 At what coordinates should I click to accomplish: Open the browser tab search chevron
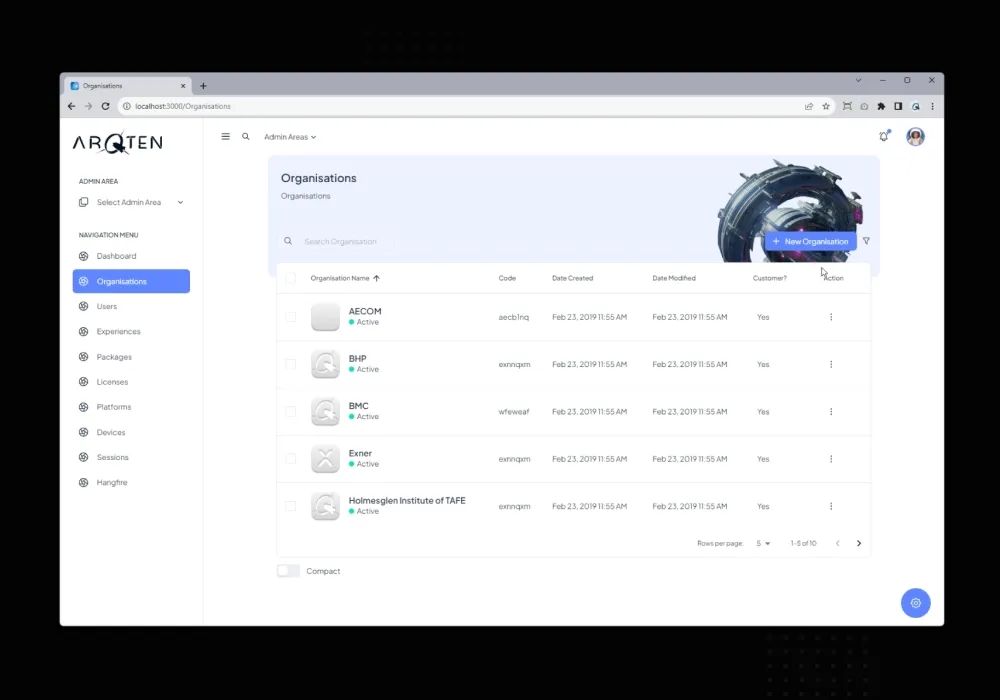point(858,80)
